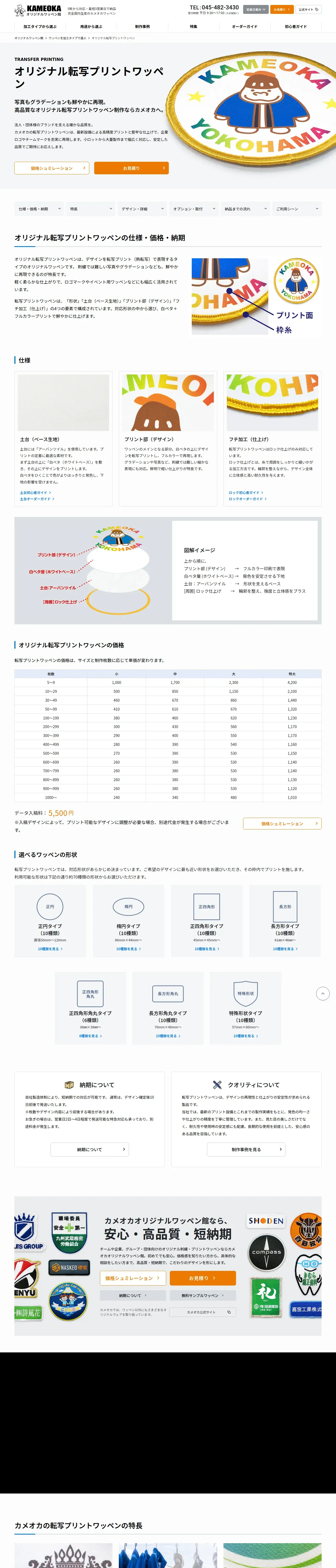The image size is (336, 1568).
Task: Open ロック初心者ガイド link
Action: [246, 492]
